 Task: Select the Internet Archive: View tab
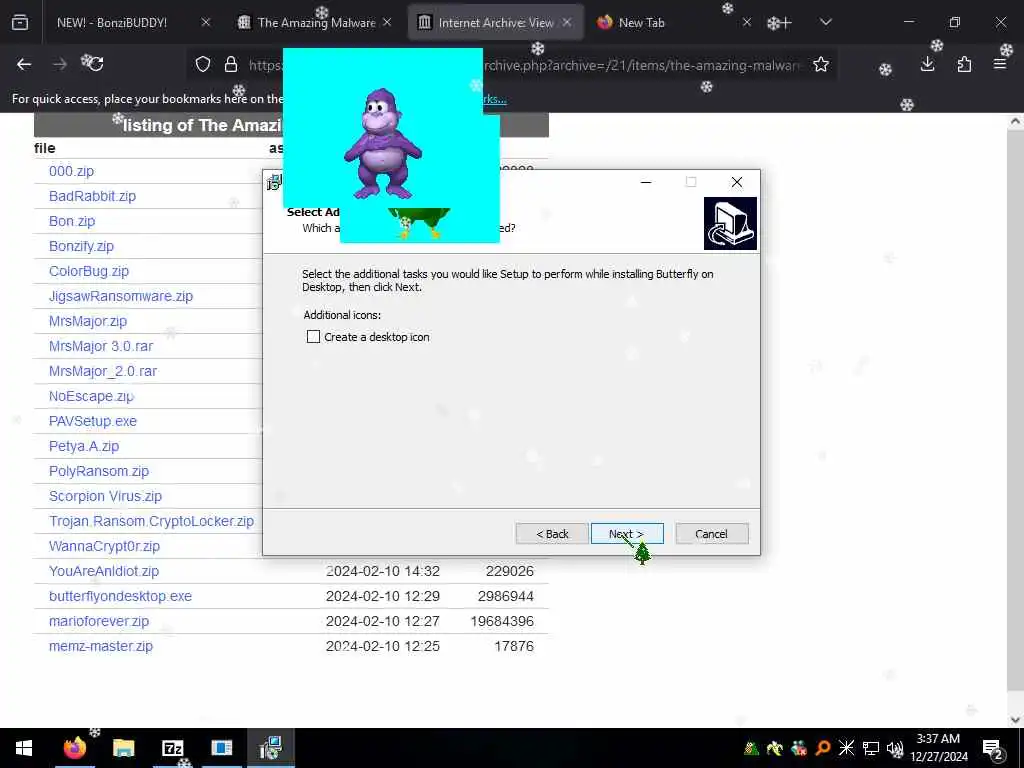point(496,22)
